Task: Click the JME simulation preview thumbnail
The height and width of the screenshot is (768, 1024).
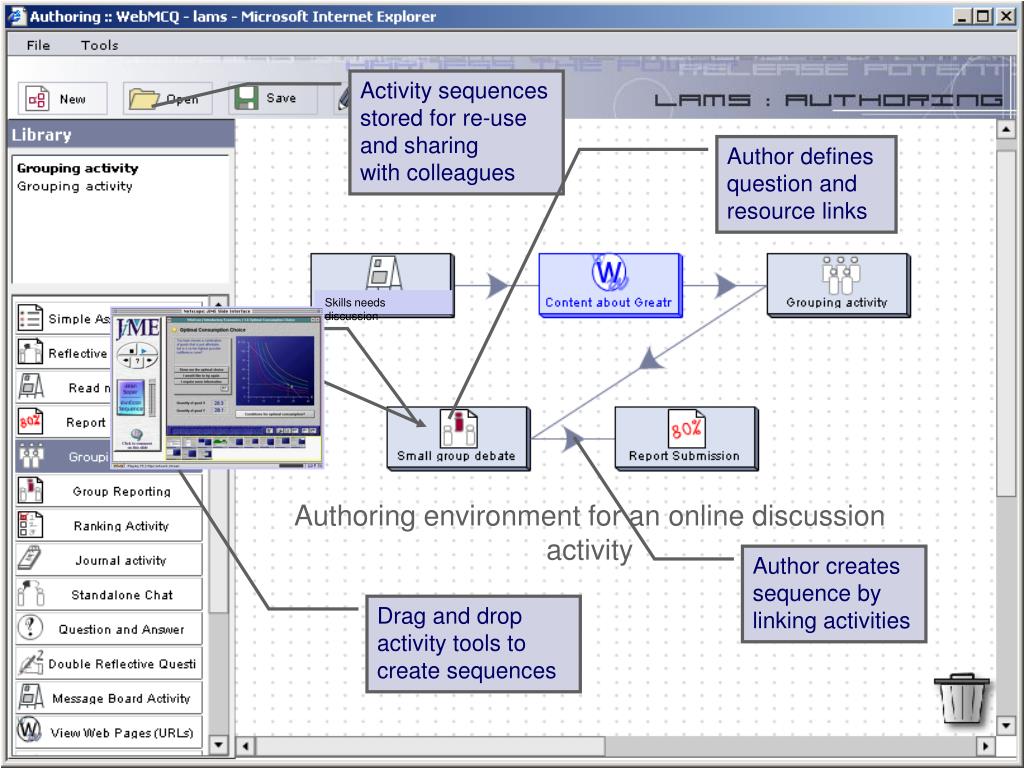Action: pos(217,388)
